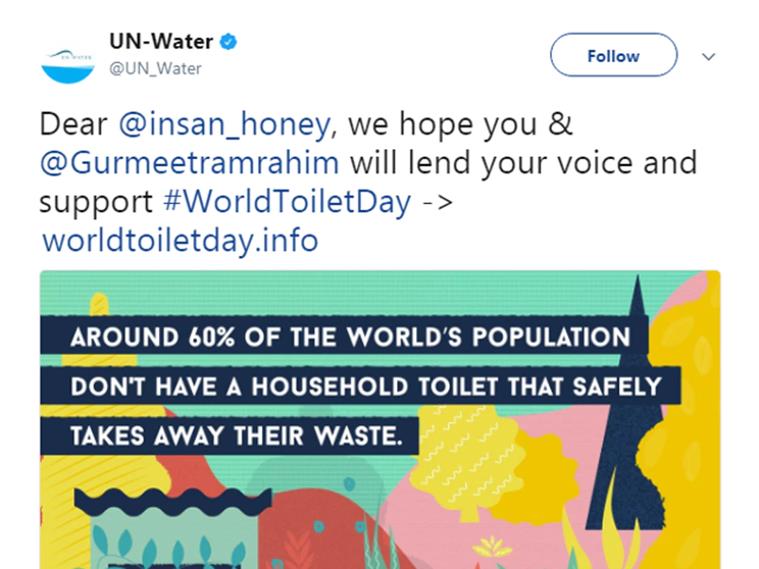
Task: Select the #WorldToiletDay hashtag
Action: [288, 202]
